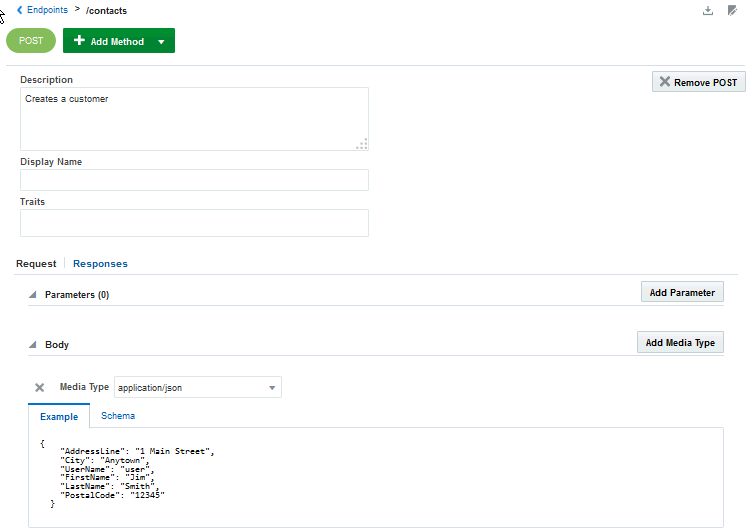Click the edit pencil icon at top right
The image size is (751, 530).
tap(733, 11)
